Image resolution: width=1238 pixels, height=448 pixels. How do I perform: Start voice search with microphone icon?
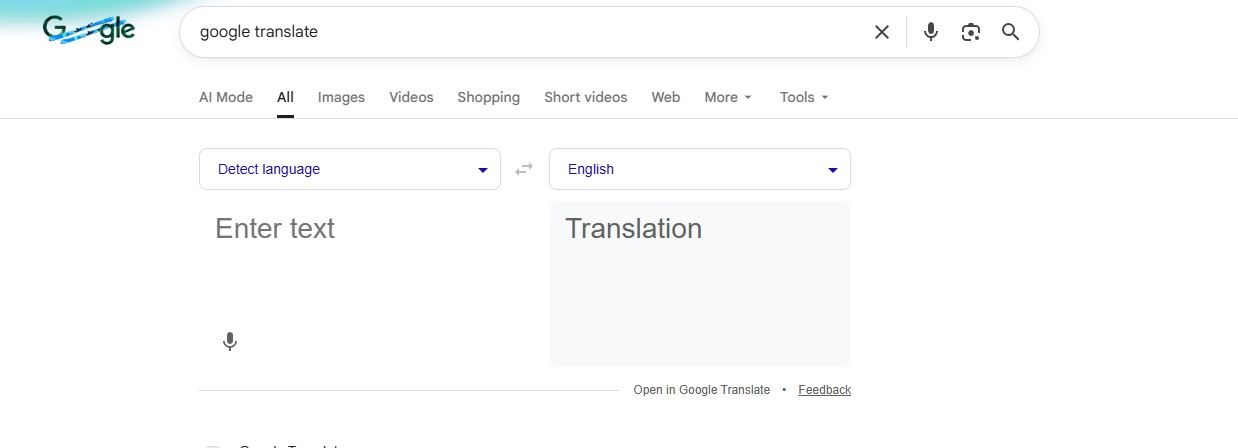pyautogui.click(x=931, y=32)
